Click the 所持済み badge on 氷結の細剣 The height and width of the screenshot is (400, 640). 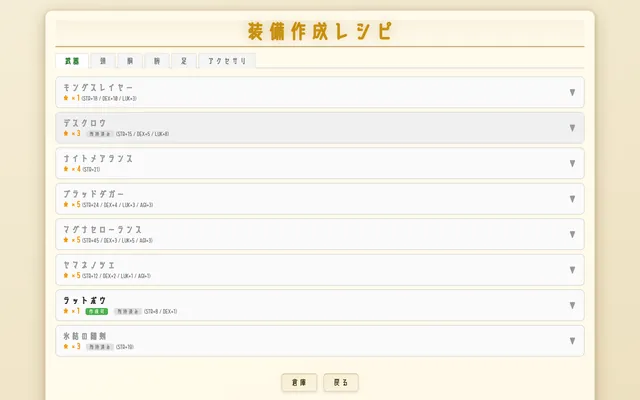(100, 347)
